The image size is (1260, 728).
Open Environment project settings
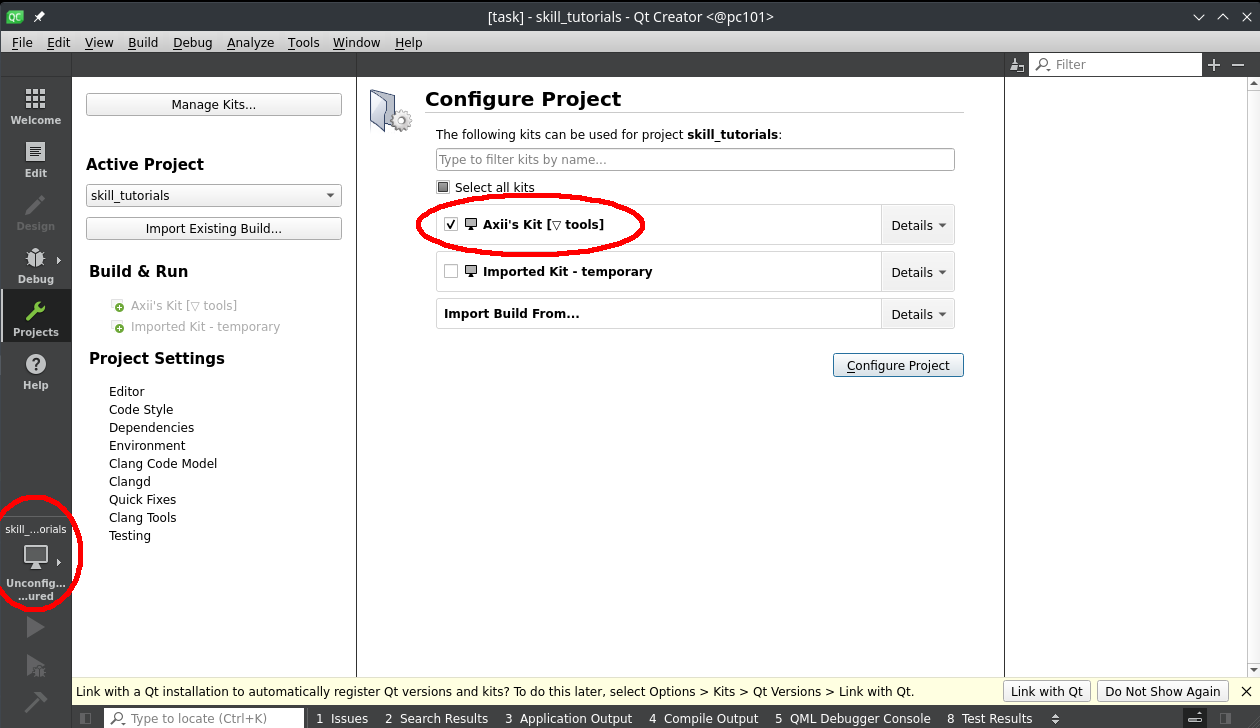[x=147, y=445]
